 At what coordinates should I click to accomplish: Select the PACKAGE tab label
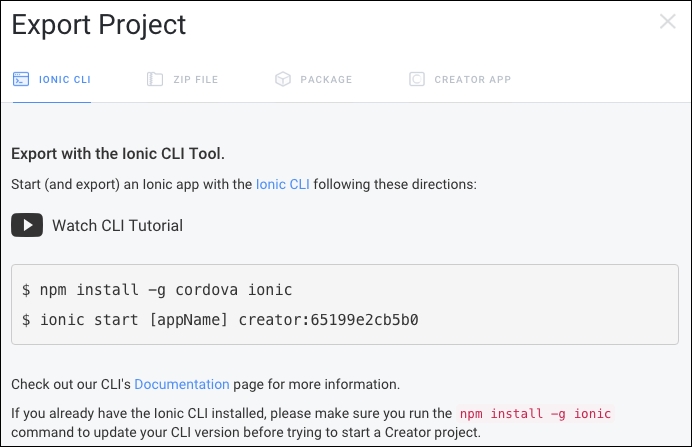click(326, 80)
